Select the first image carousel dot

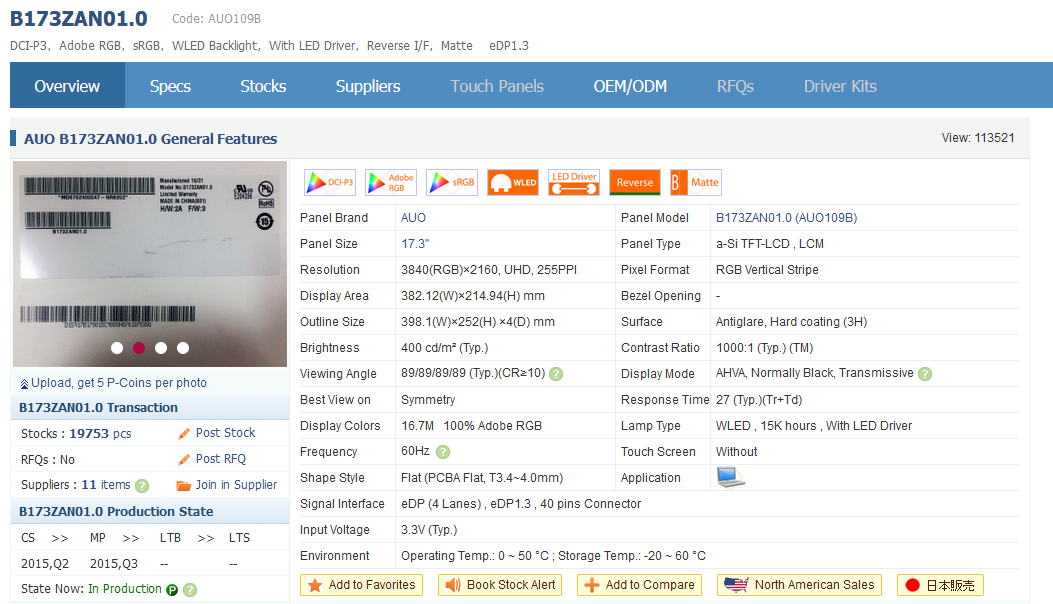coord(117,348)
